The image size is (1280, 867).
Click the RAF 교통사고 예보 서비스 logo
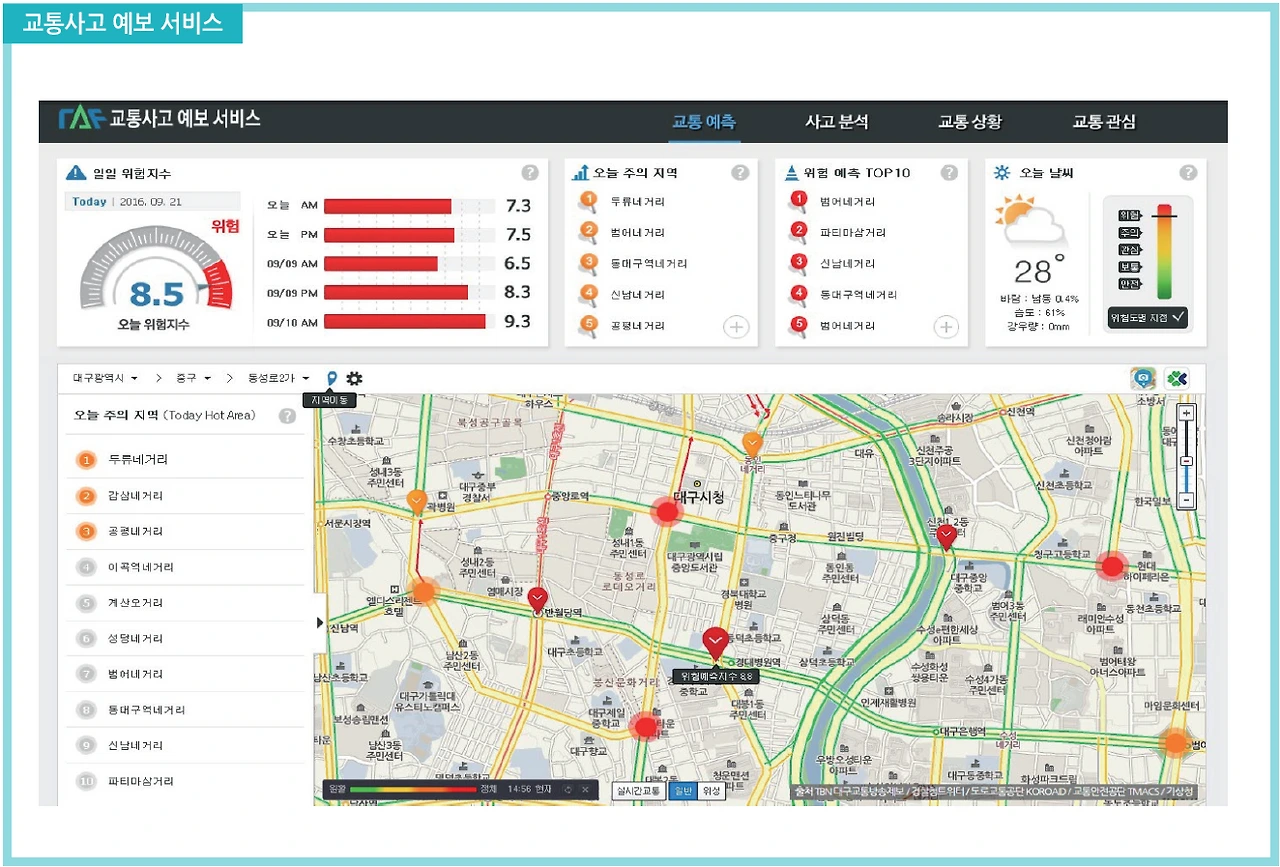pyautogui.click(x=160, y=118)
